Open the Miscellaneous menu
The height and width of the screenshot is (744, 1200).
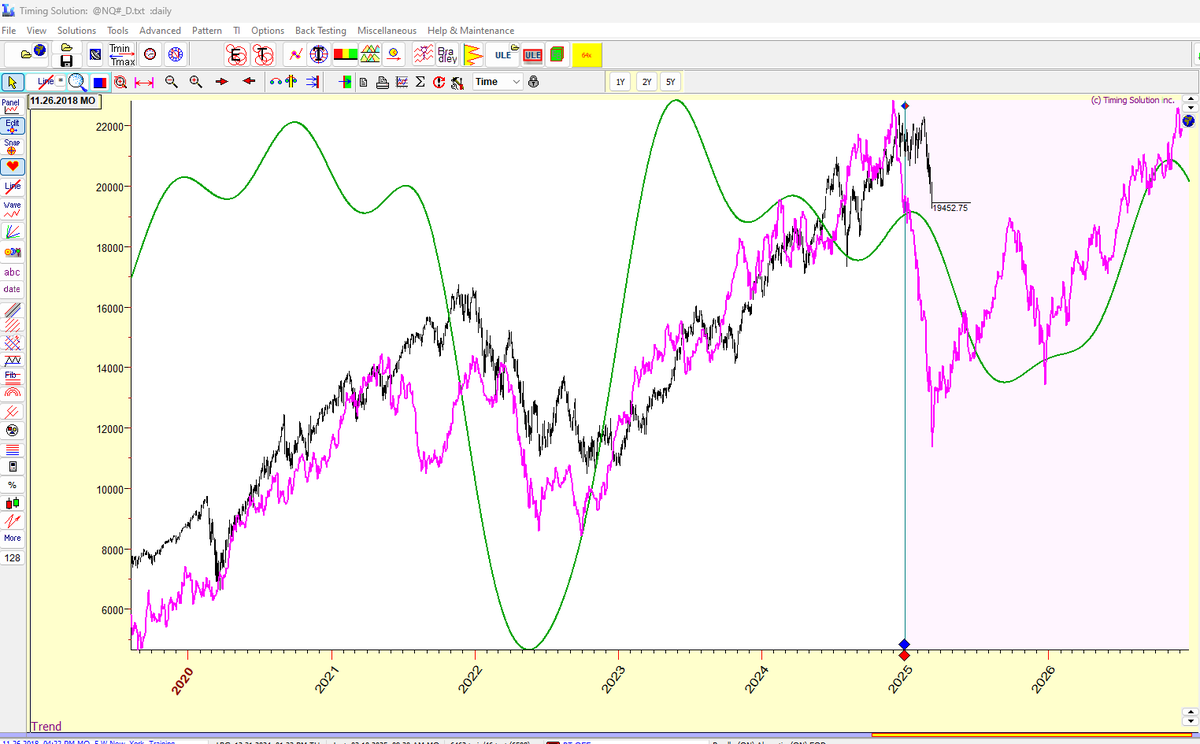[x=387, y=31]
